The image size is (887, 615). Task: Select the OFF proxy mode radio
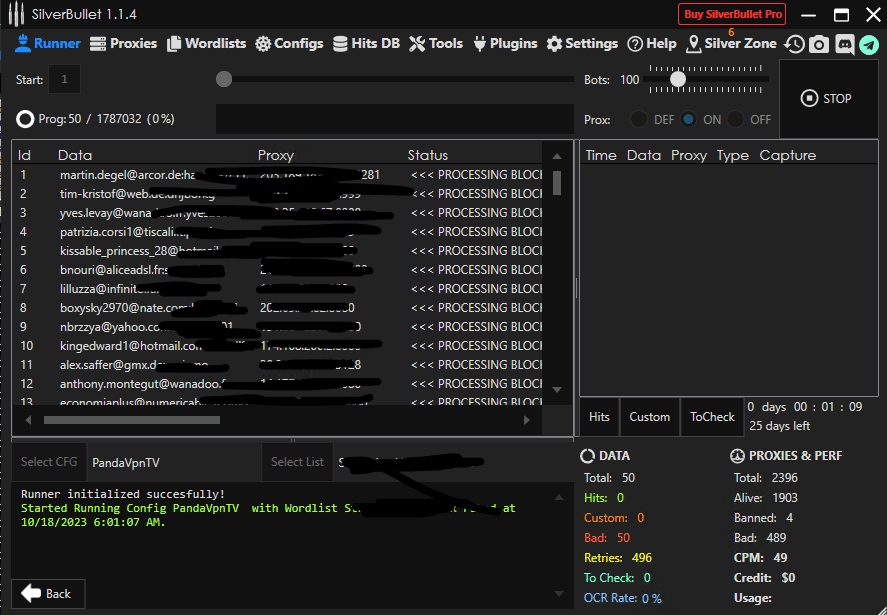735,119
